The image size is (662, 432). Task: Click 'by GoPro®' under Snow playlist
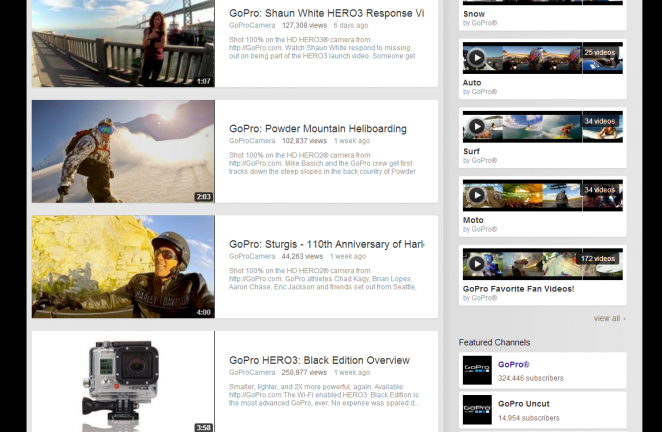(x=480, y=23)
